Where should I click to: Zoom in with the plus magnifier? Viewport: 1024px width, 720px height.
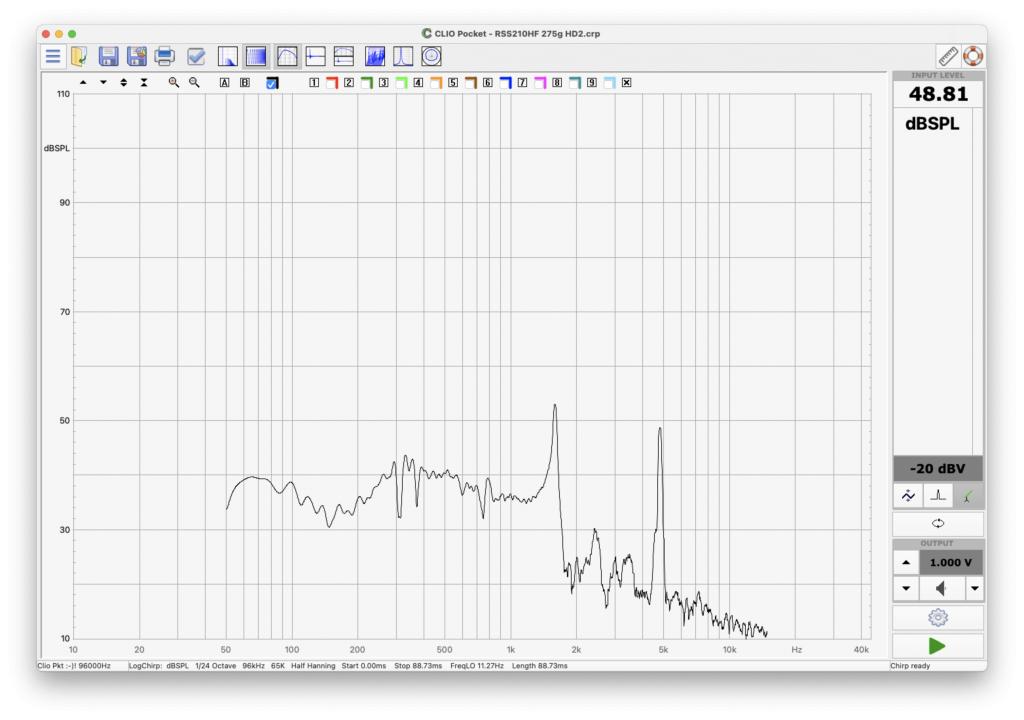tap(173, 83)
